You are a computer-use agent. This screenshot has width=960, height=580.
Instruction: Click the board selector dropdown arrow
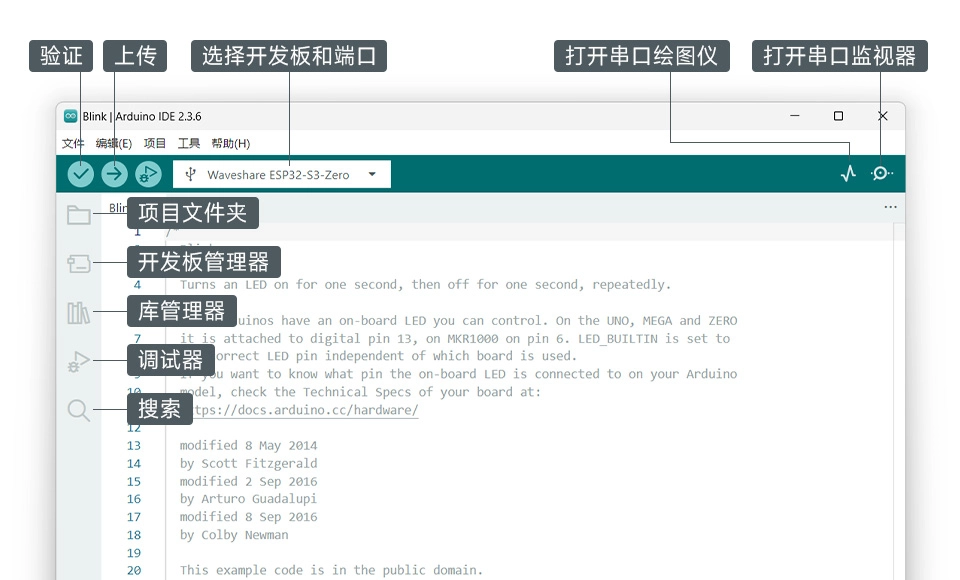pyautogui.click(x=371, y=173)
